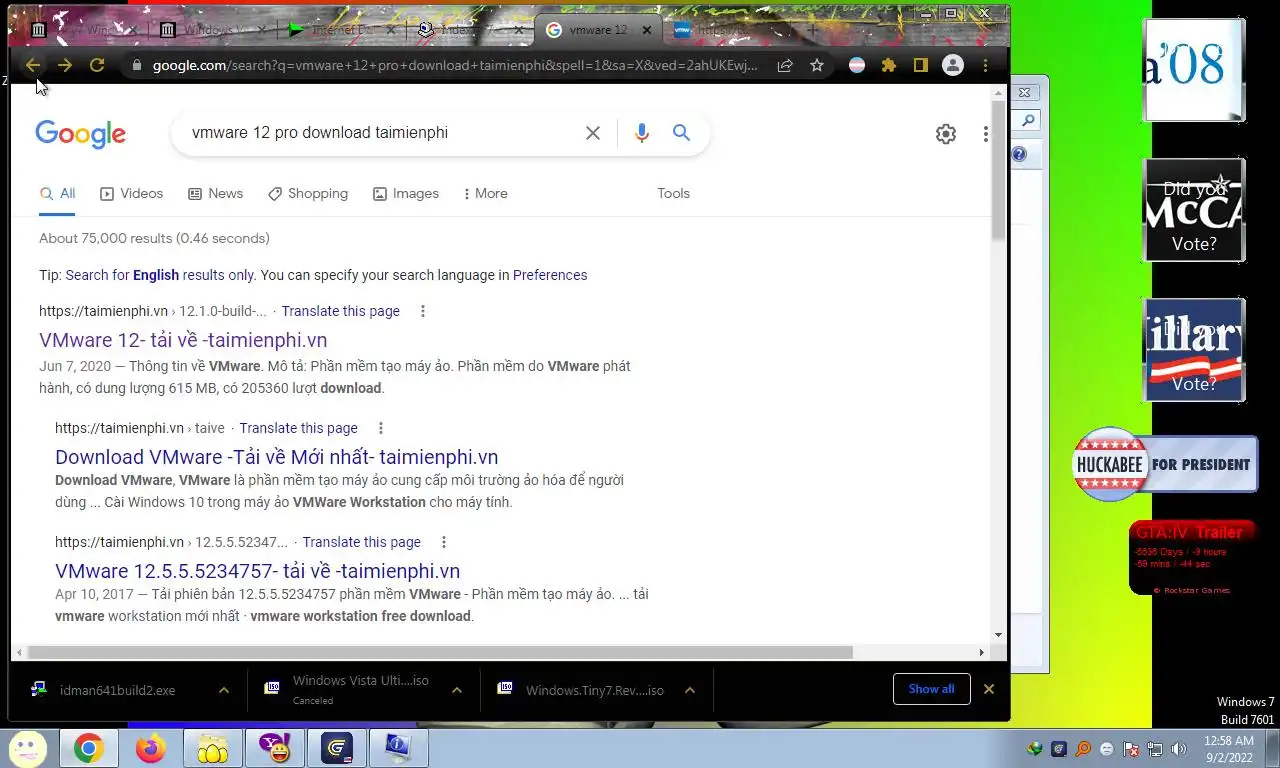
Task: Open the Action Center flag tray icon
Action: coord(1131,749)
